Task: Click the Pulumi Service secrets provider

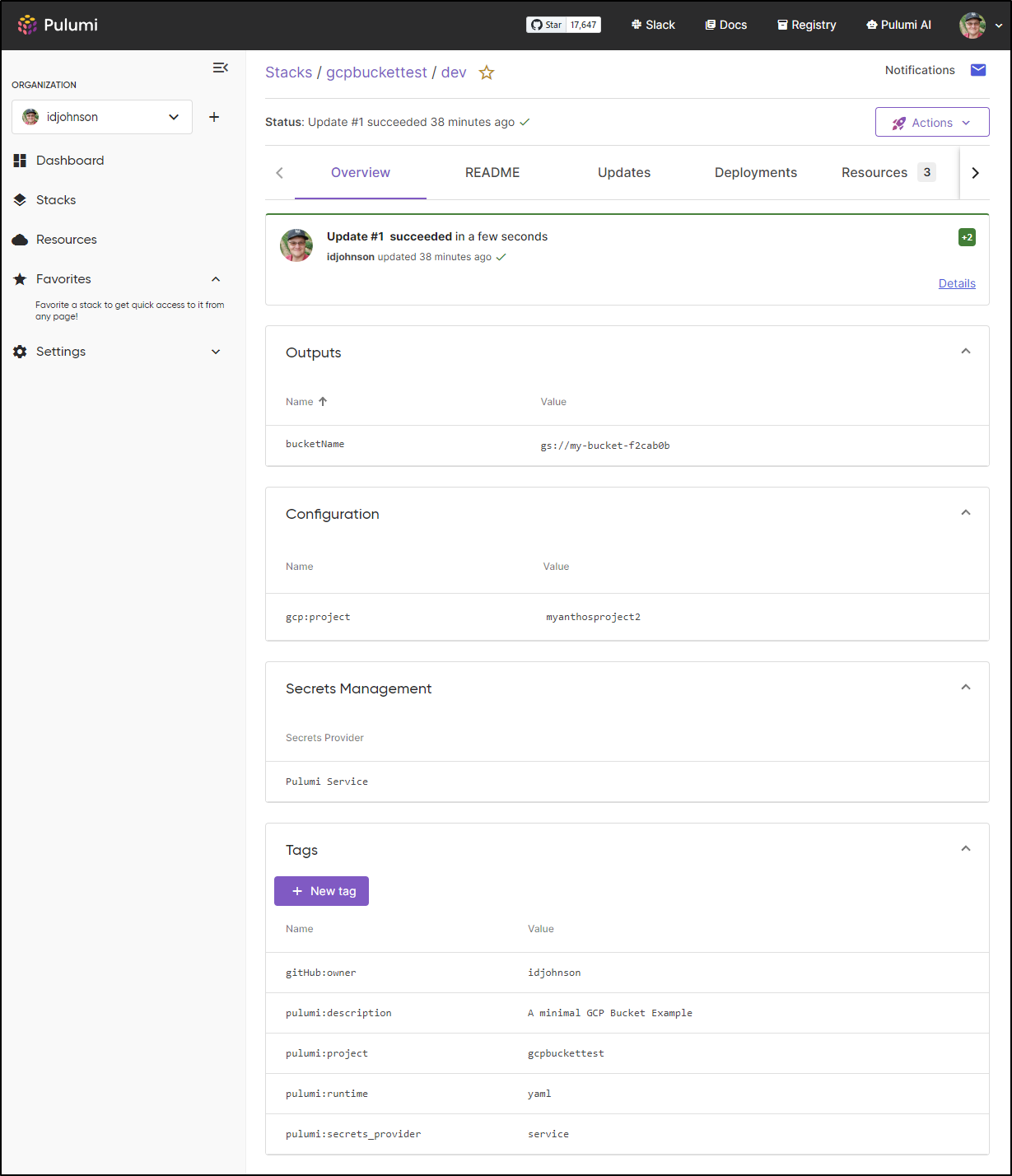Action: point(327,782)
